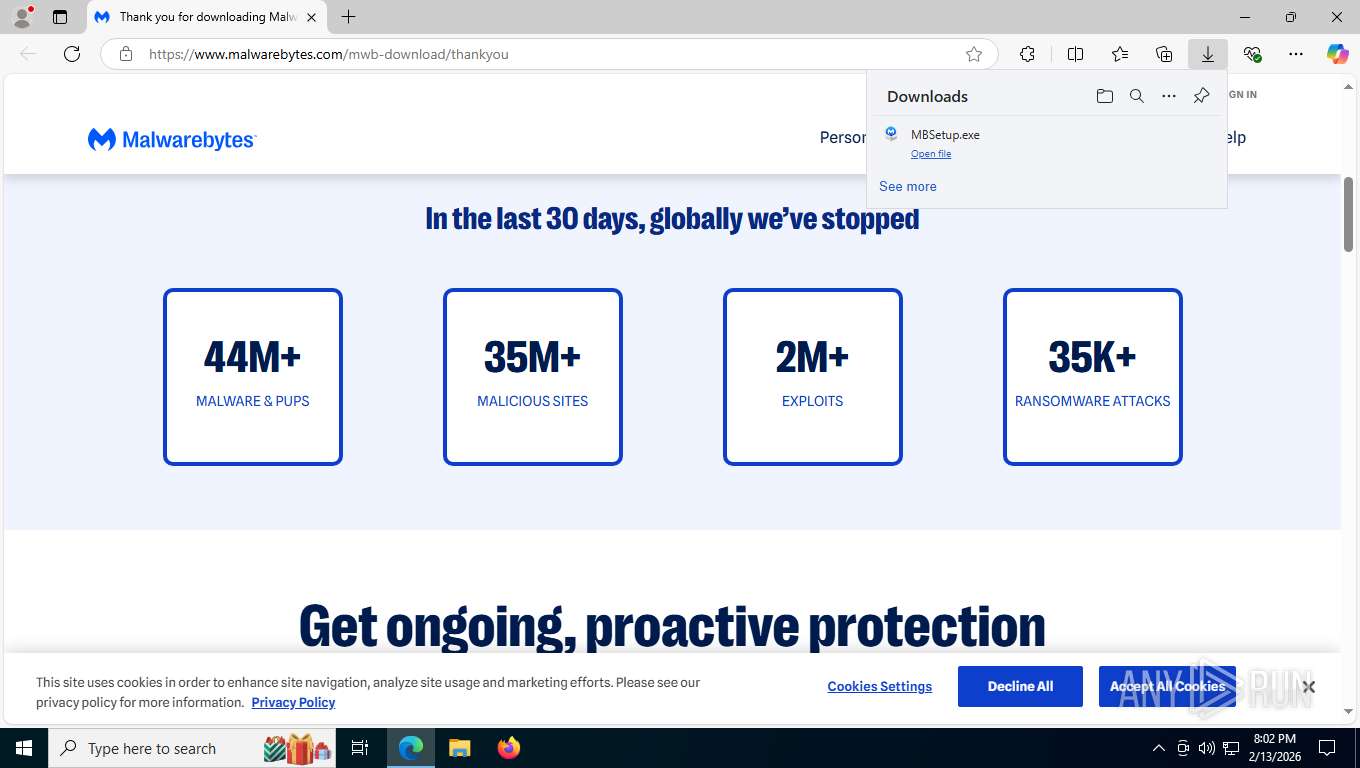Viewport: 1360px width, 768px height.
Task: Open File Explorer from taskbar
Action: [459, 748]
